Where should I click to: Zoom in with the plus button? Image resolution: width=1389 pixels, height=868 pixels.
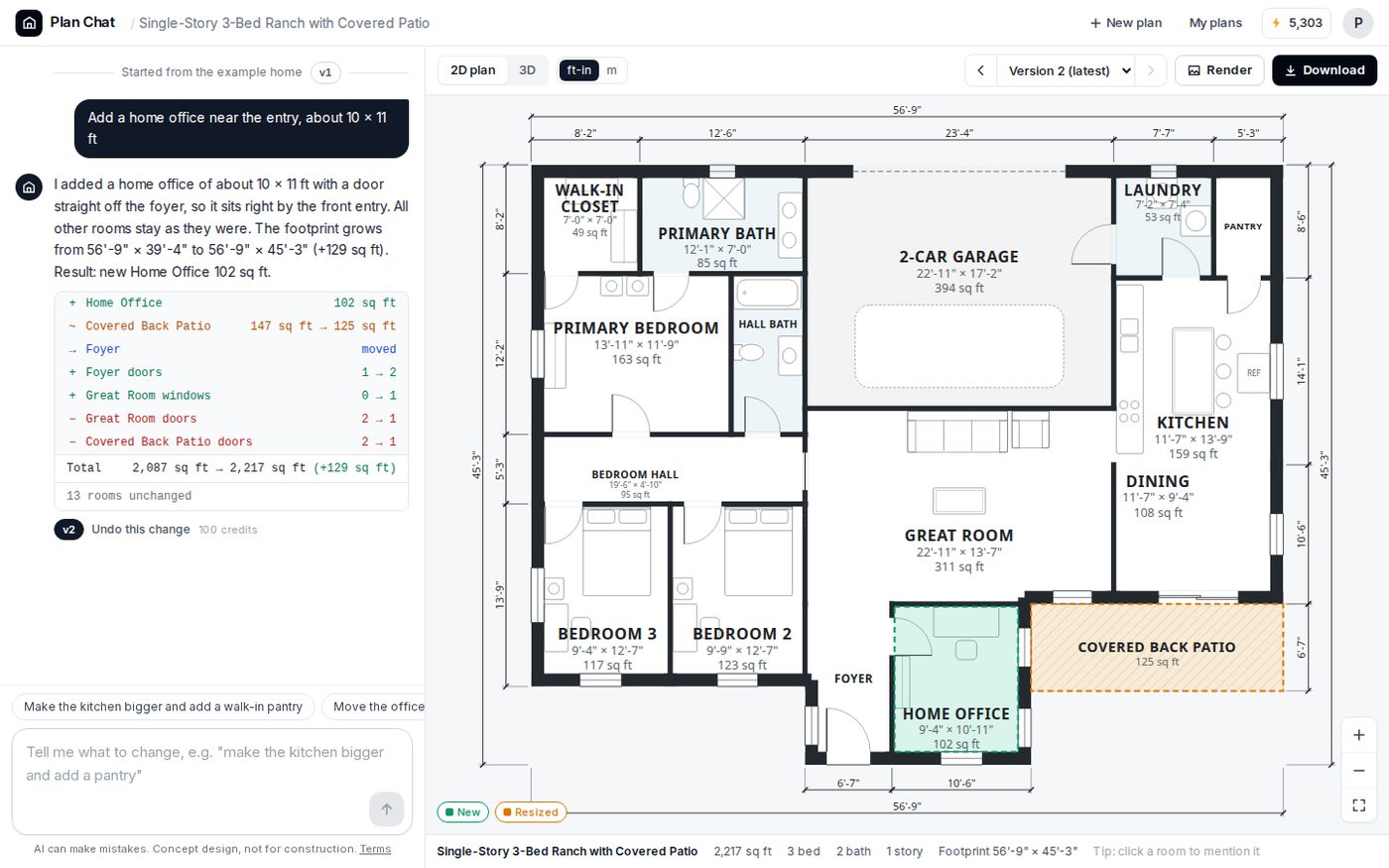(x=1359, y=735)
